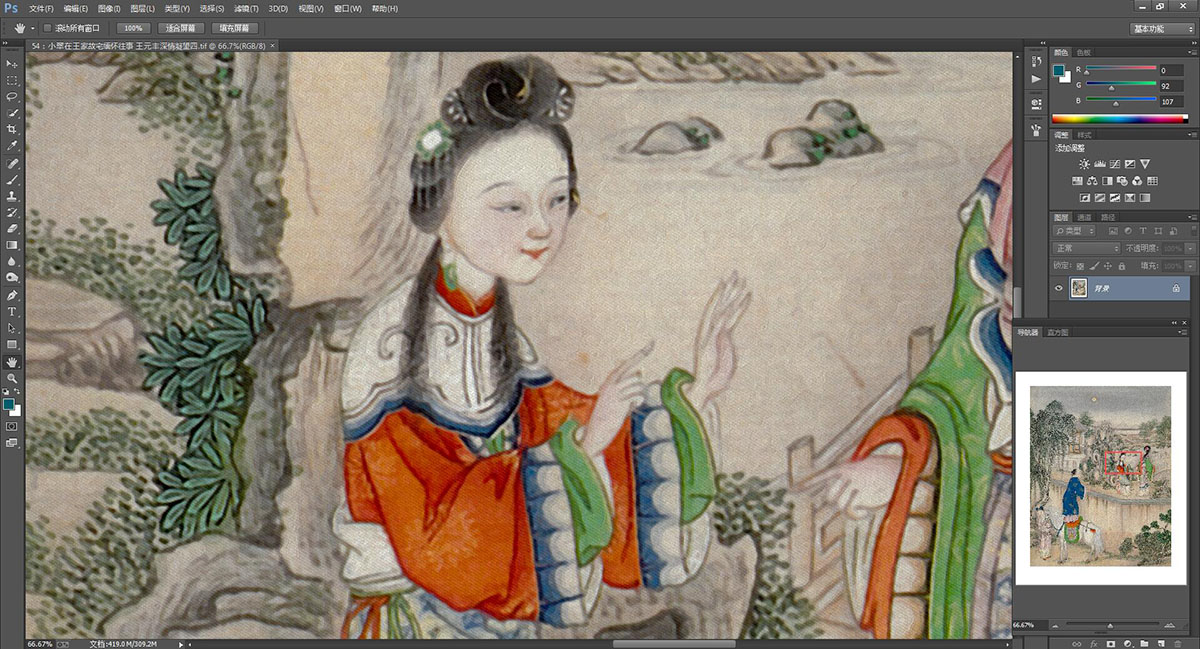Click the delete layer trash icon
Image resolution: width=1200 pixels, height=649 pixels.
click(x=1176, y=643)
